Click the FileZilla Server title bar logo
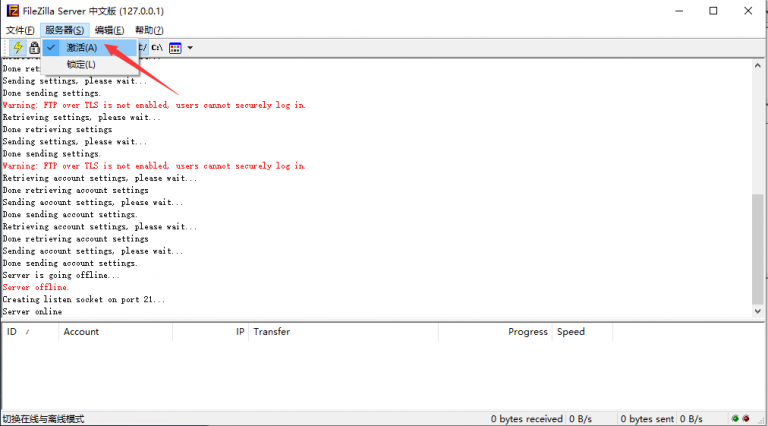 pos(12,11)
